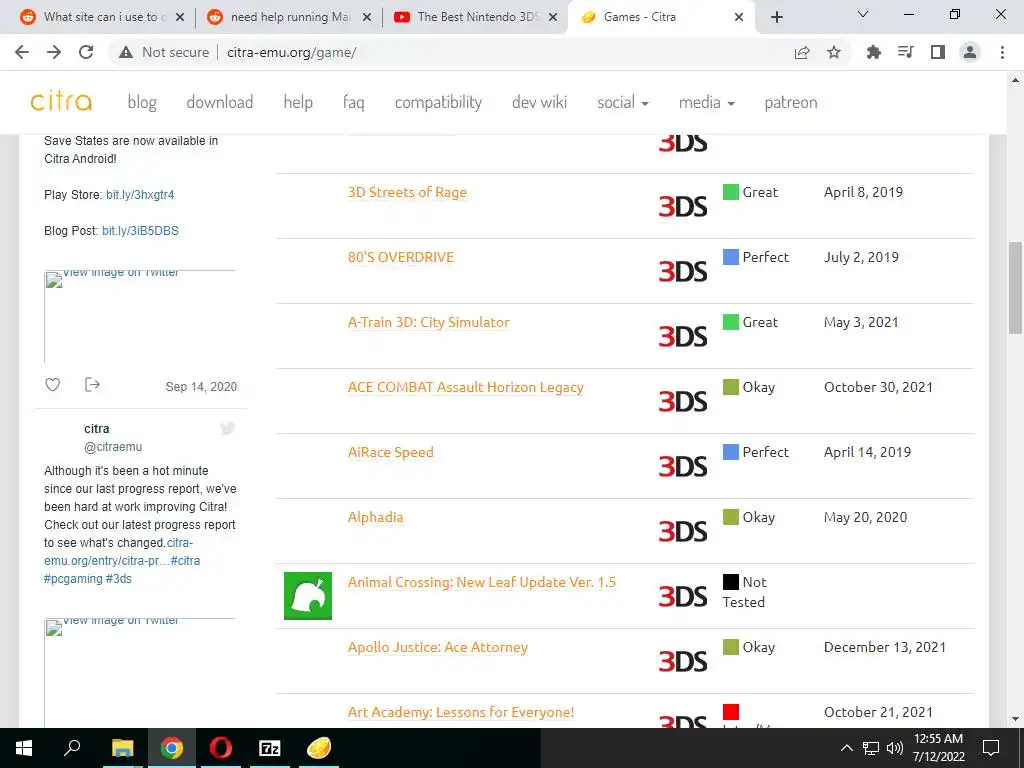The image size is (1024, 768).
Task: Click the 3DS logo in 80'S OVERDRIVE row
Action: (x=682, y=271)
